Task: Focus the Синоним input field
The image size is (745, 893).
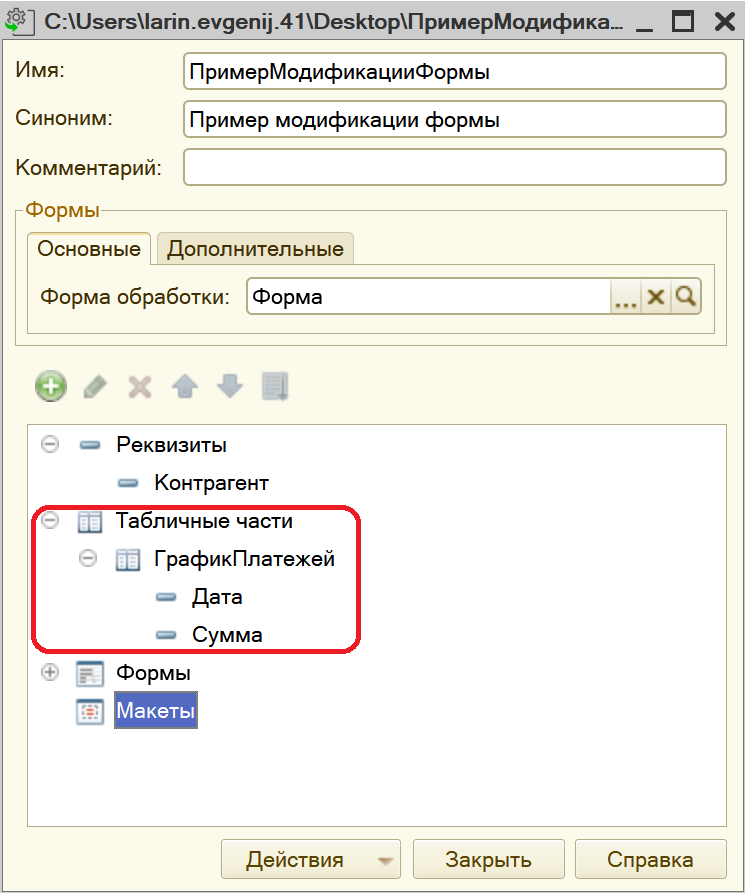Action: pyautogui.click(x=455, y=120)
